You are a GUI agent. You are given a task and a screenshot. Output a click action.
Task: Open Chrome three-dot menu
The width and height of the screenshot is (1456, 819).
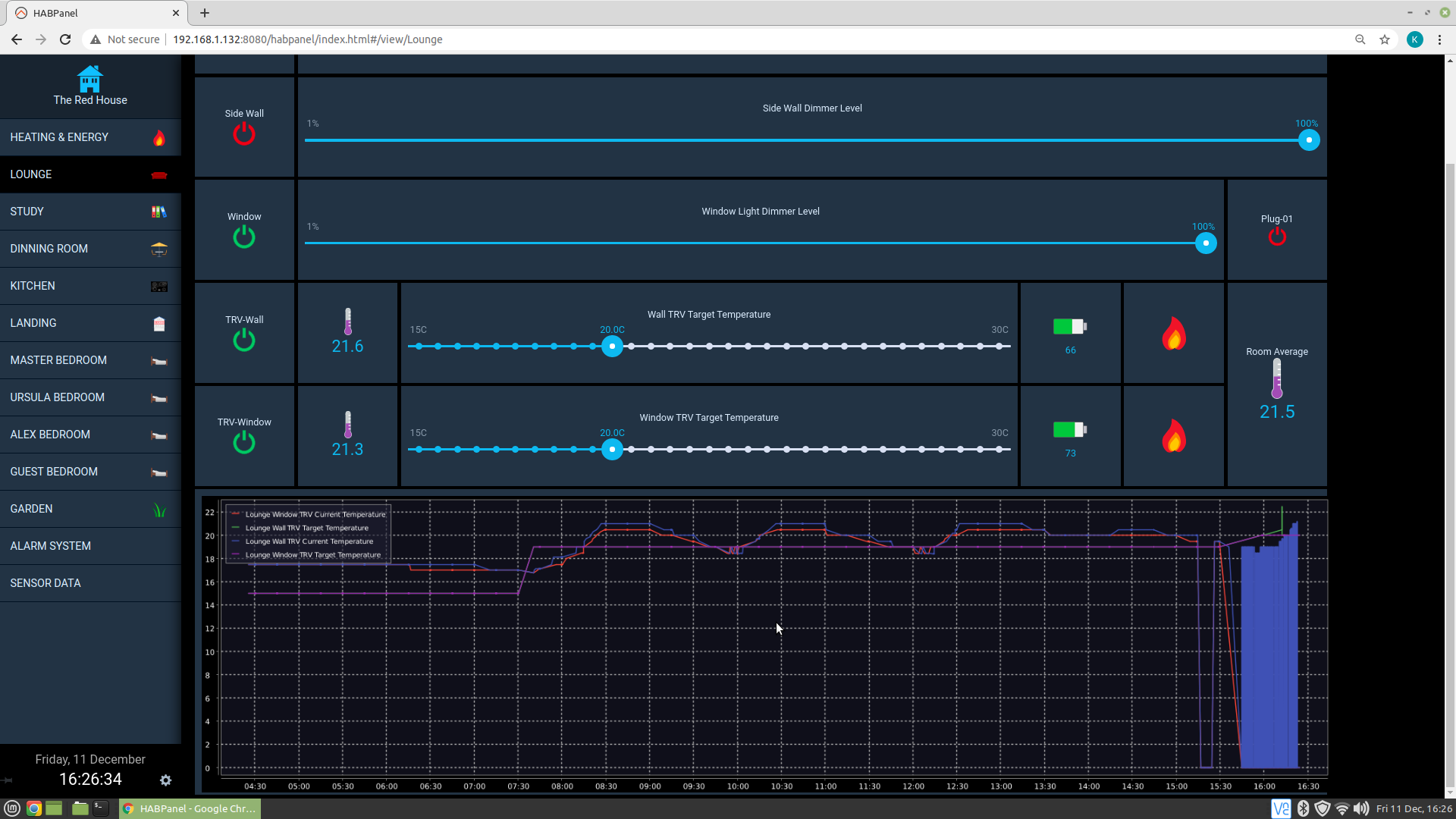pyautogui.click(x=1439, y=39)
